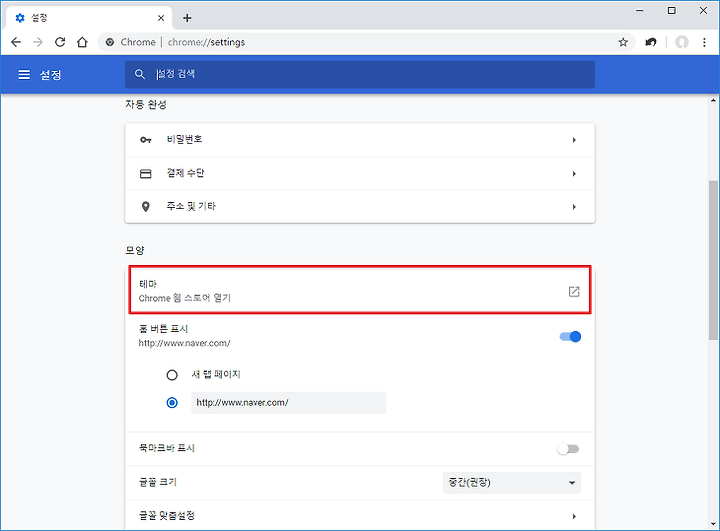Viewport: 720px width, 531px height.
Task: Click the 비밀번호 label
Action: point(184,139)
